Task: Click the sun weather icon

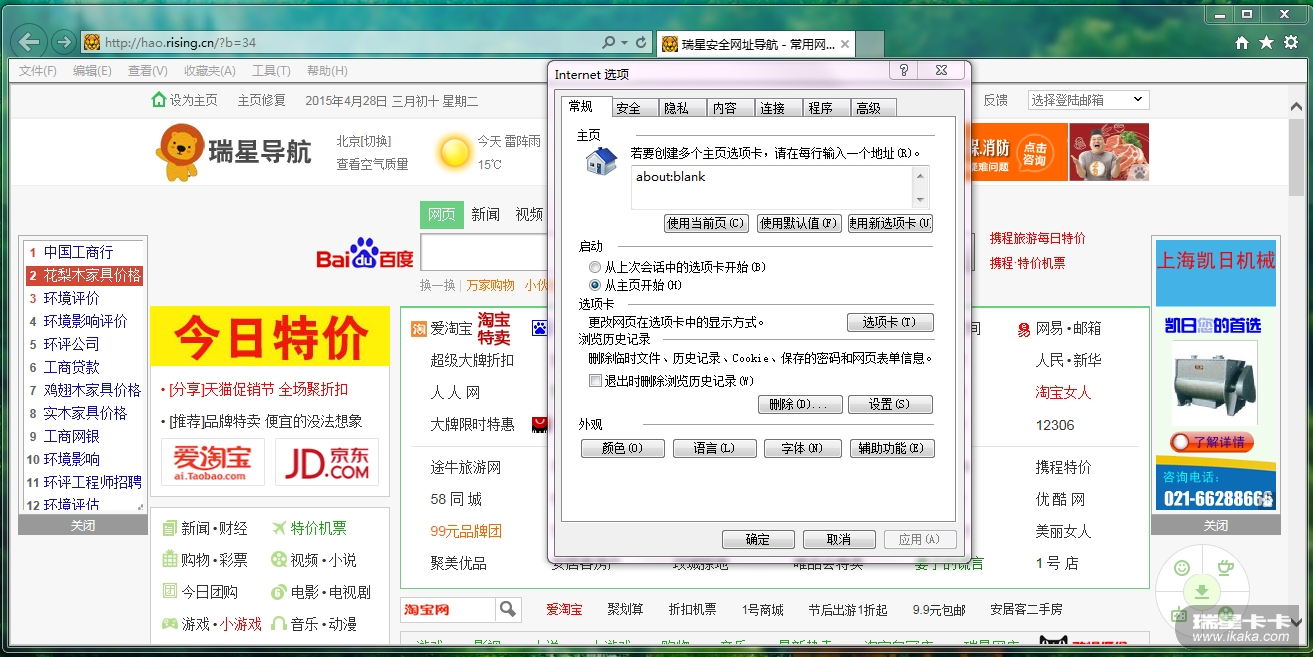Action: click(x=455, y=152)
